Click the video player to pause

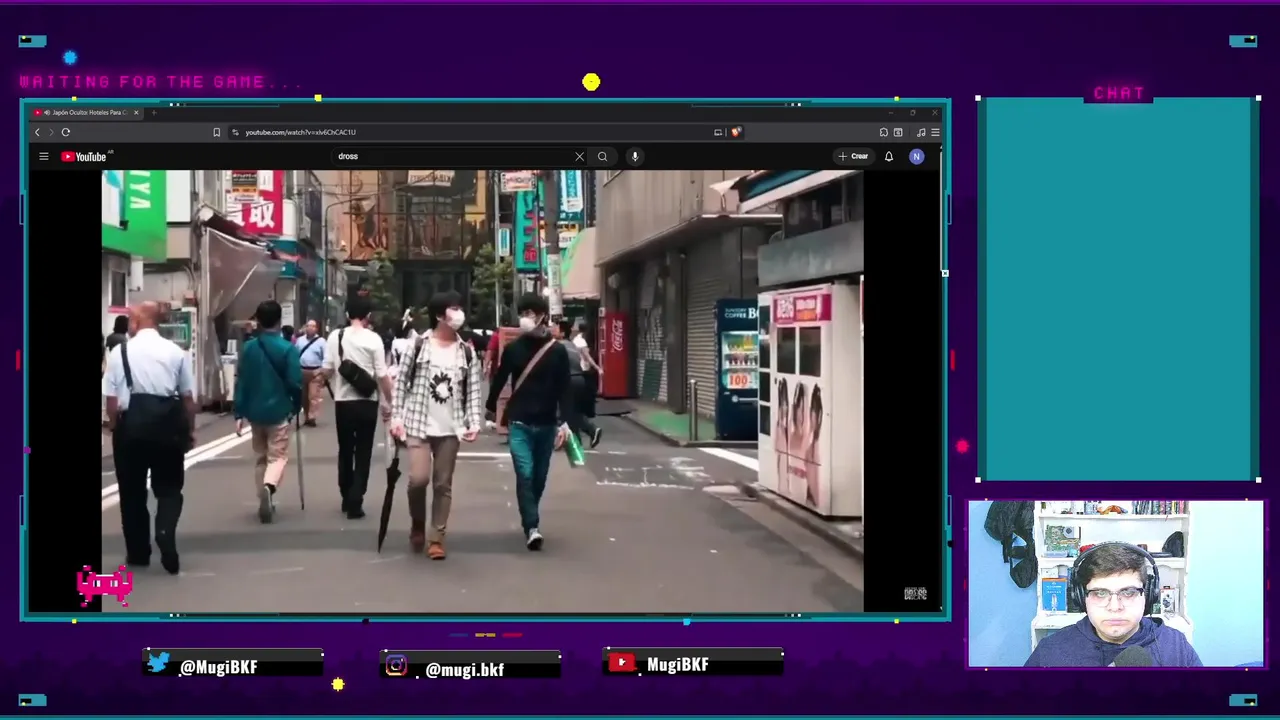(482, 390)
